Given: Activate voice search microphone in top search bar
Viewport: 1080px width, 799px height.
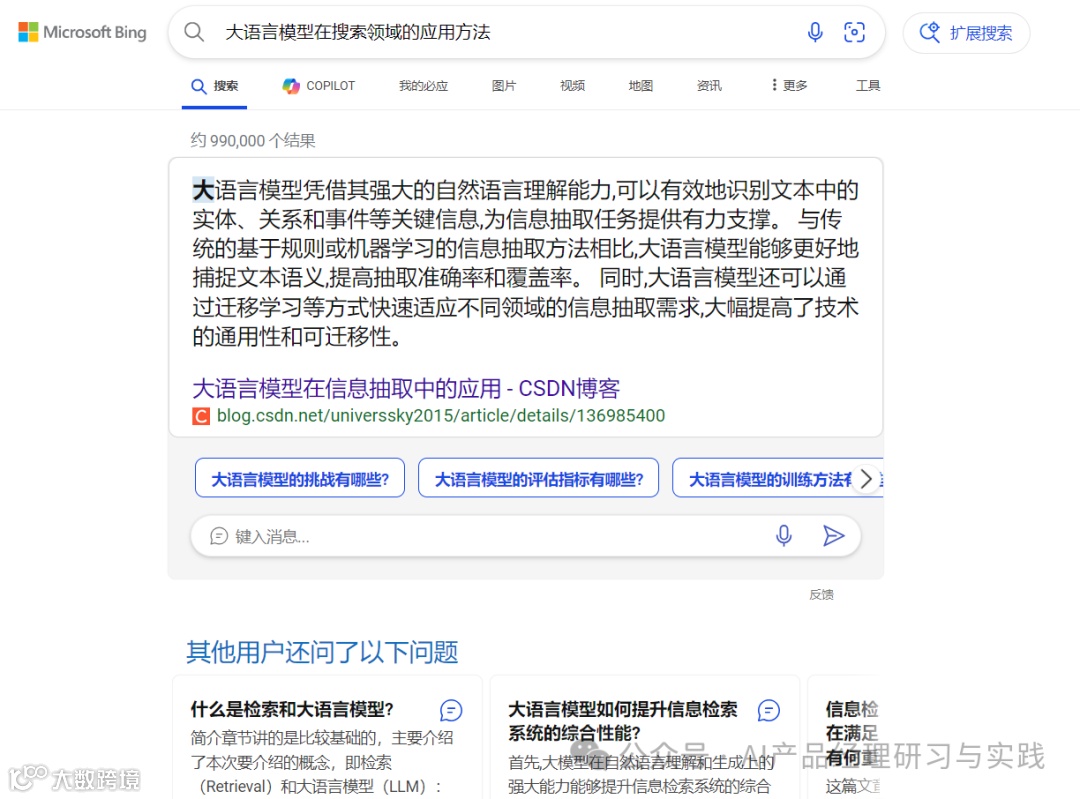Looking at the screenshot, I should 815,32.
